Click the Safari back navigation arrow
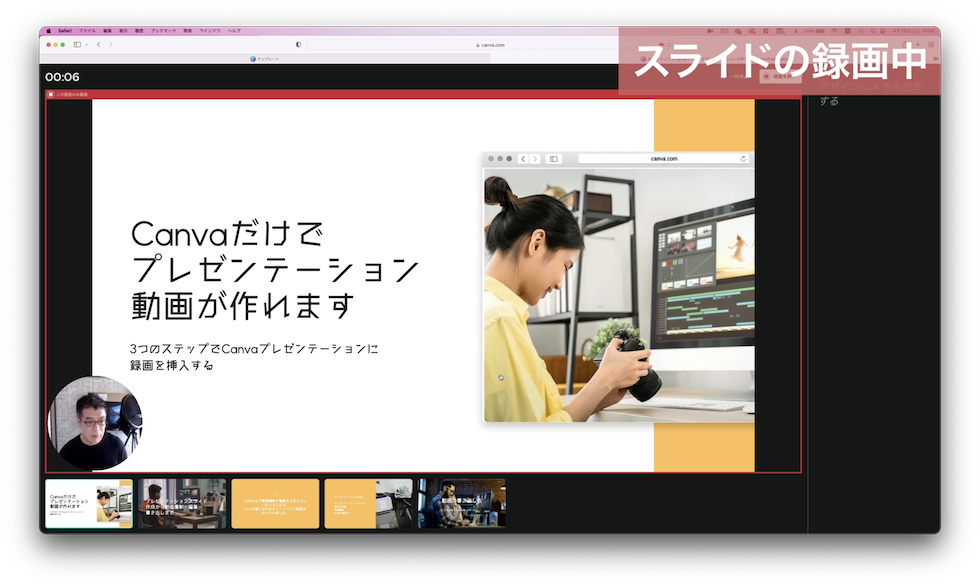This screenshot has height=586, width=980. point(99,45)
